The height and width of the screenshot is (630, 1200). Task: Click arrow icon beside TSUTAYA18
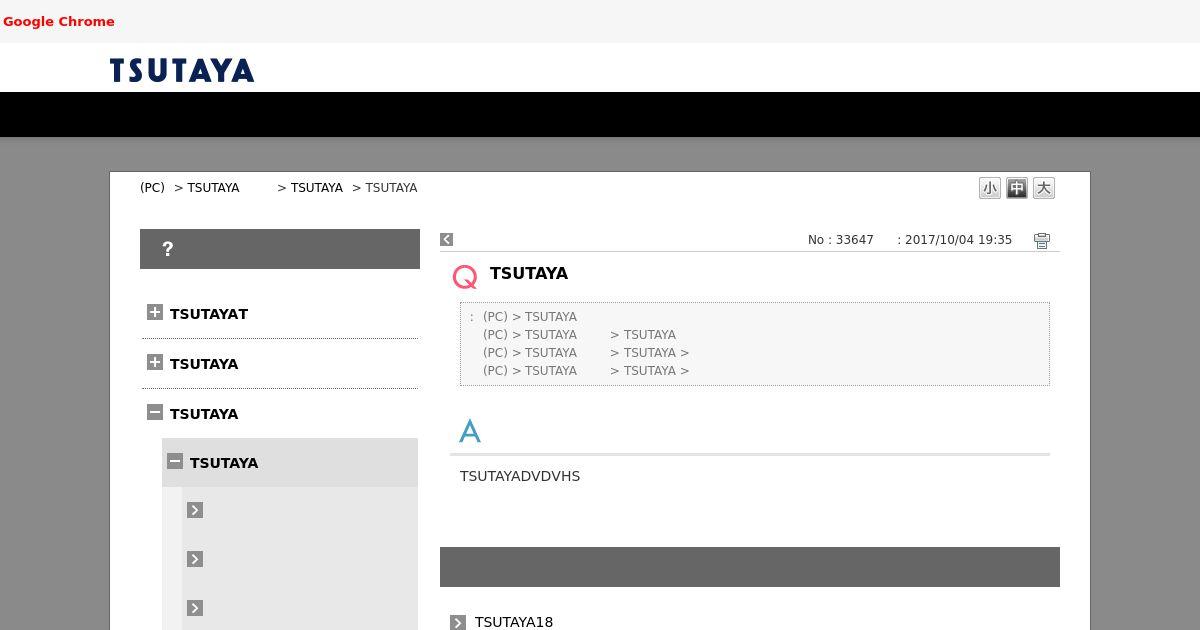click(458, 622)
